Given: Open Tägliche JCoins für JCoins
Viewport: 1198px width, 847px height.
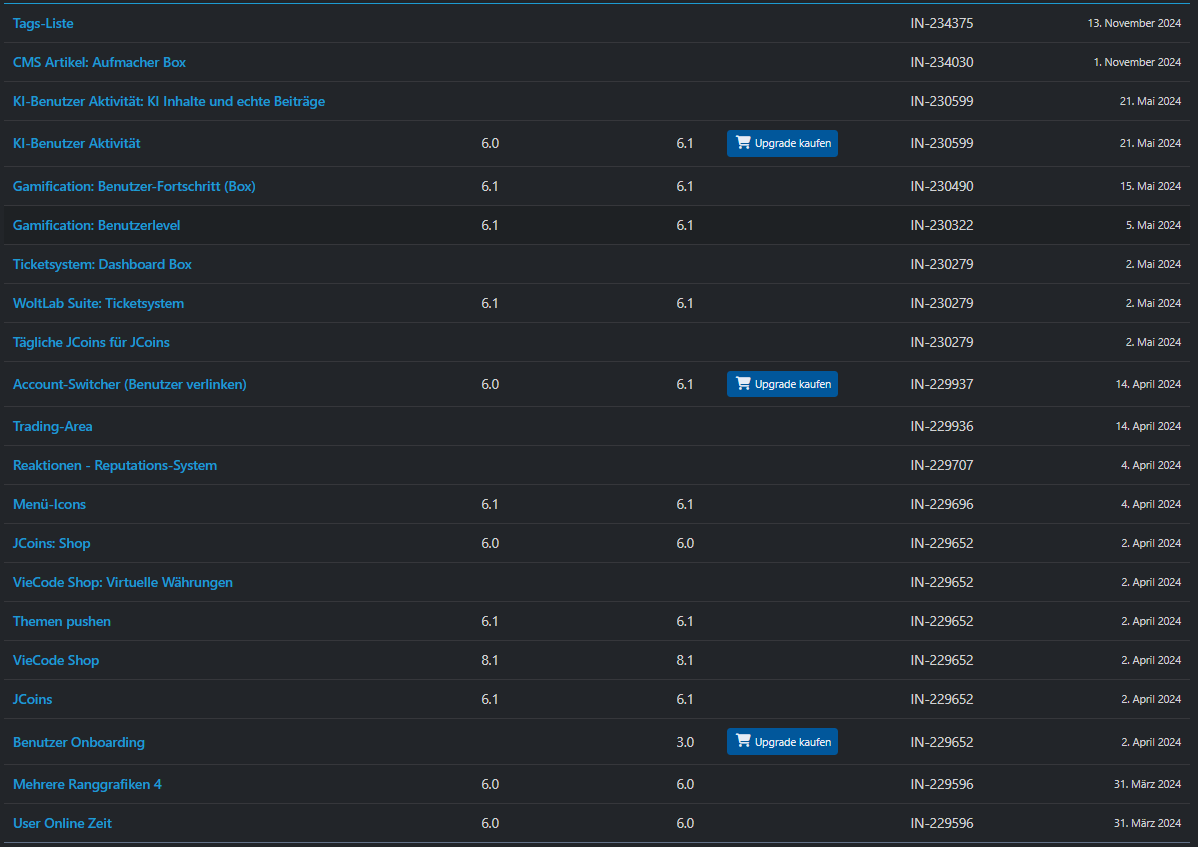Looking at the screenshot, I should pos(91,342).
